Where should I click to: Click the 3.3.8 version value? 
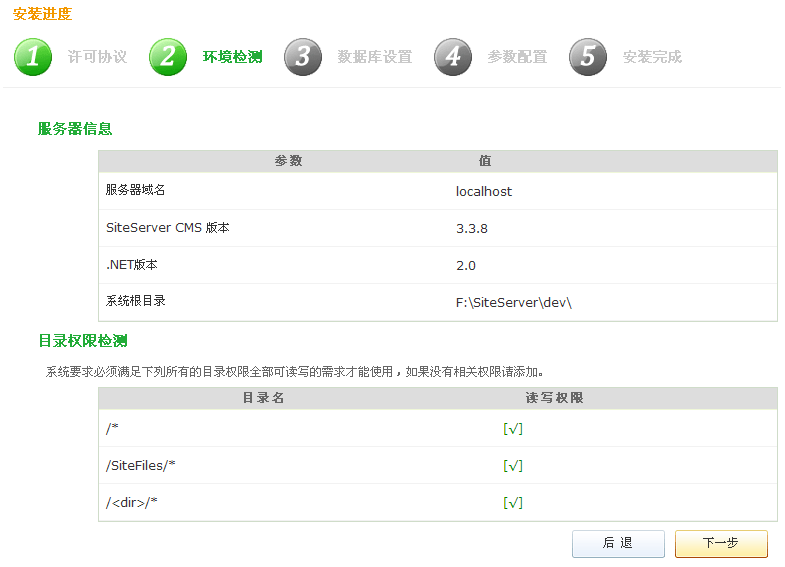[x=472, y=229]
